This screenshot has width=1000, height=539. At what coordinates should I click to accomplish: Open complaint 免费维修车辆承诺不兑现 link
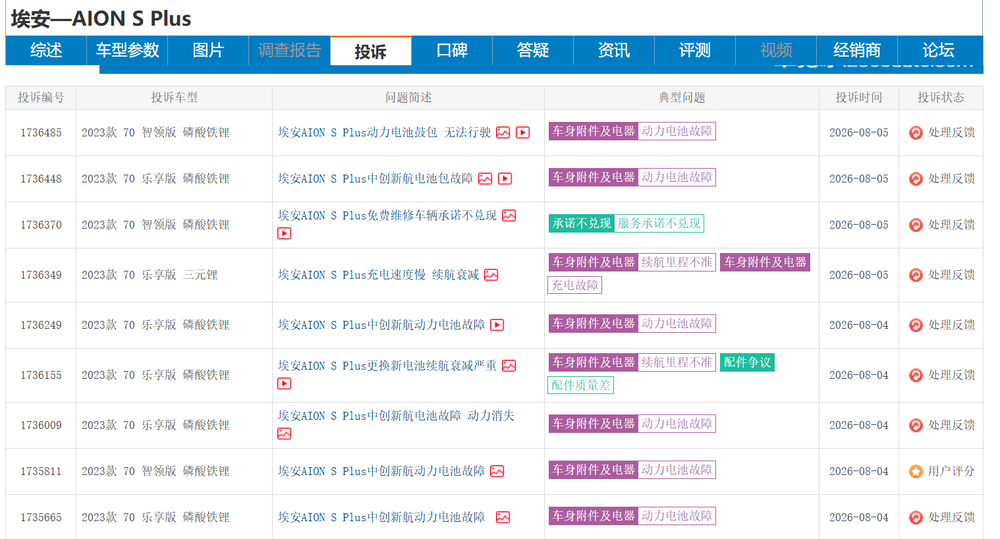click(x=387, y=216)
